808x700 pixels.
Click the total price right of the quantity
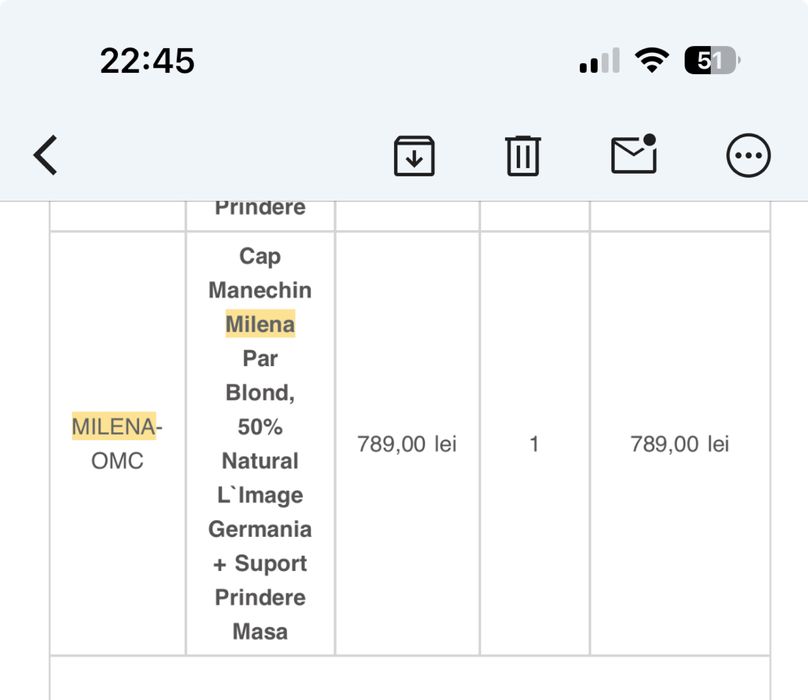point(680,444)
